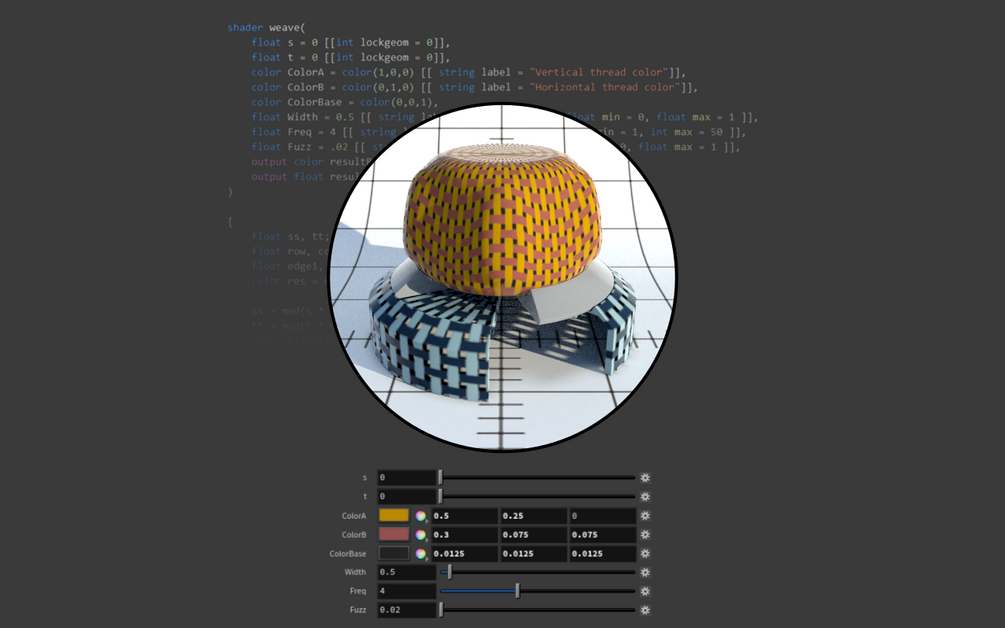Click the orange ColorA swatch
1005x628 pixels.
pos(394,515)
